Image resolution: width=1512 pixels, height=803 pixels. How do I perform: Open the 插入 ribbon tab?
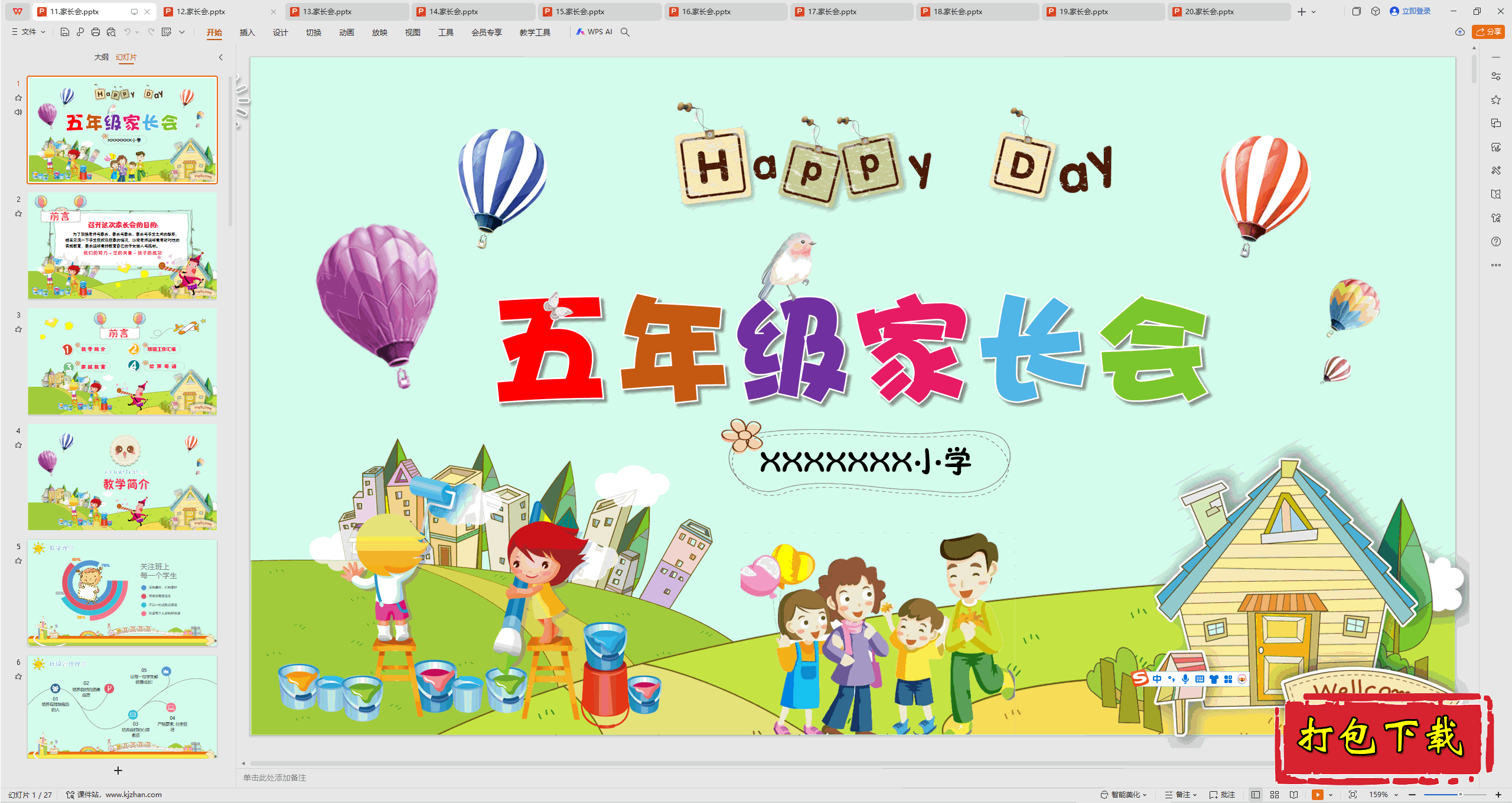247,32
